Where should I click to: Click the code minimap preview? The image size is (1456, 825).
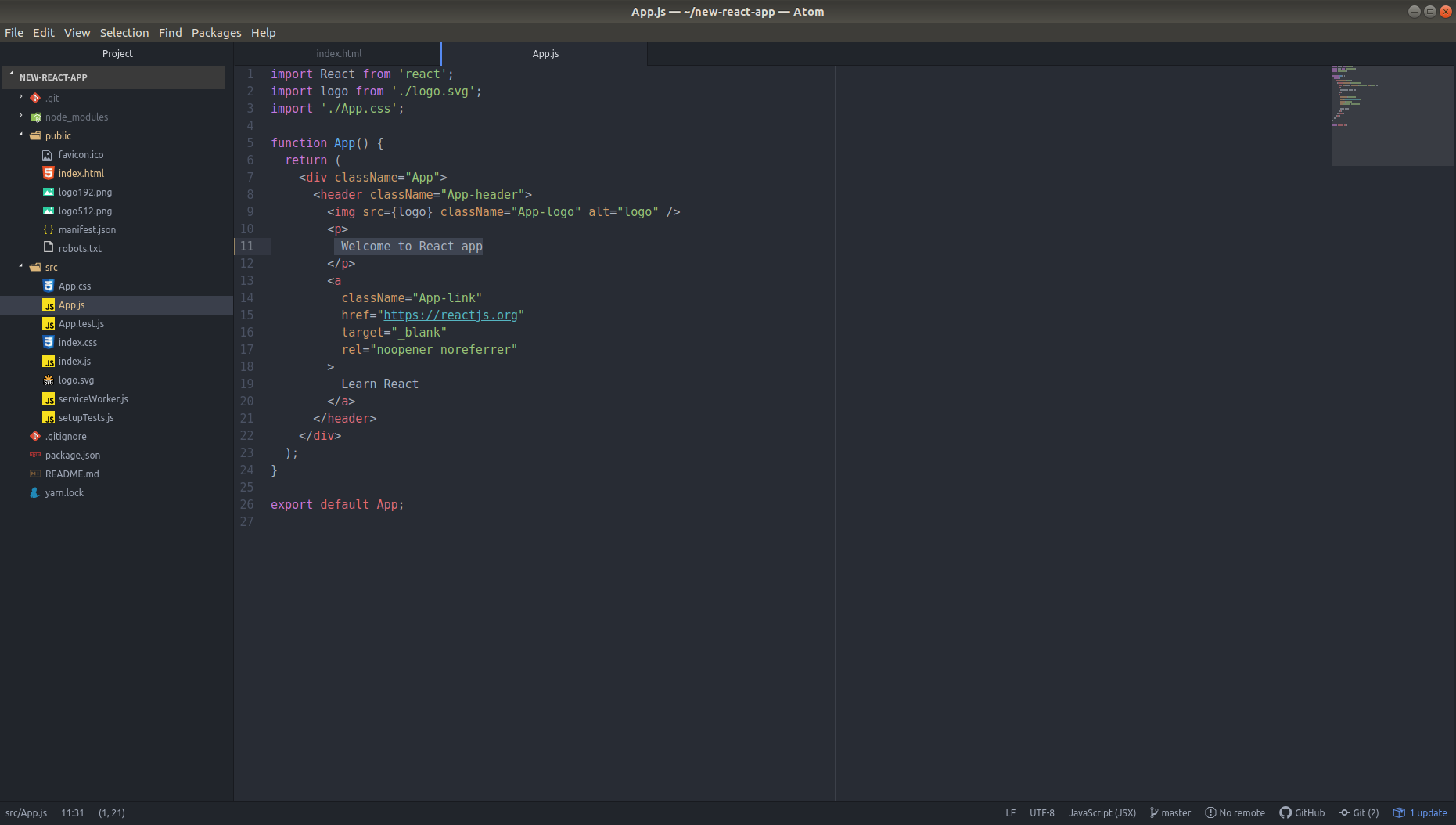coord(1393,115)
